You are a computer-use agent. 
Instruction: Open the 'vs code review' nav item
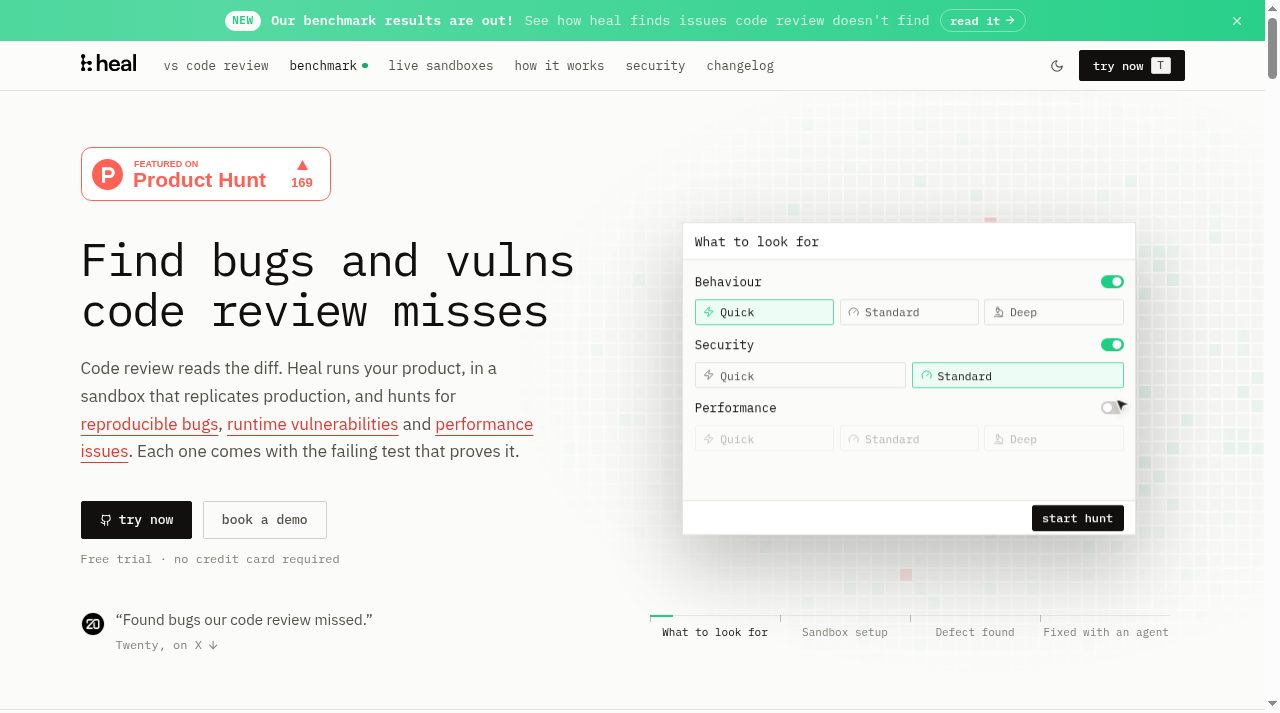[216, 66]
